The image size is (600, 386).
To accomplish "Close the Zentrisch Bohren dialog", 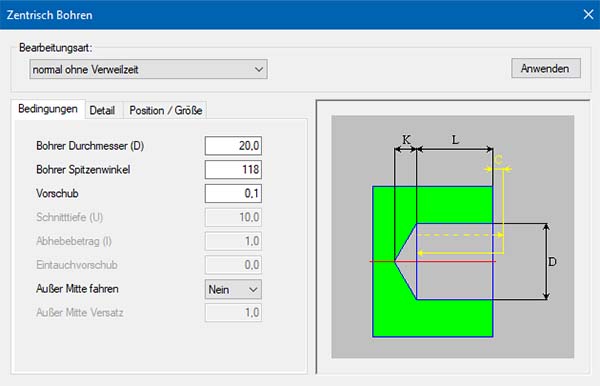I will 588,15.
